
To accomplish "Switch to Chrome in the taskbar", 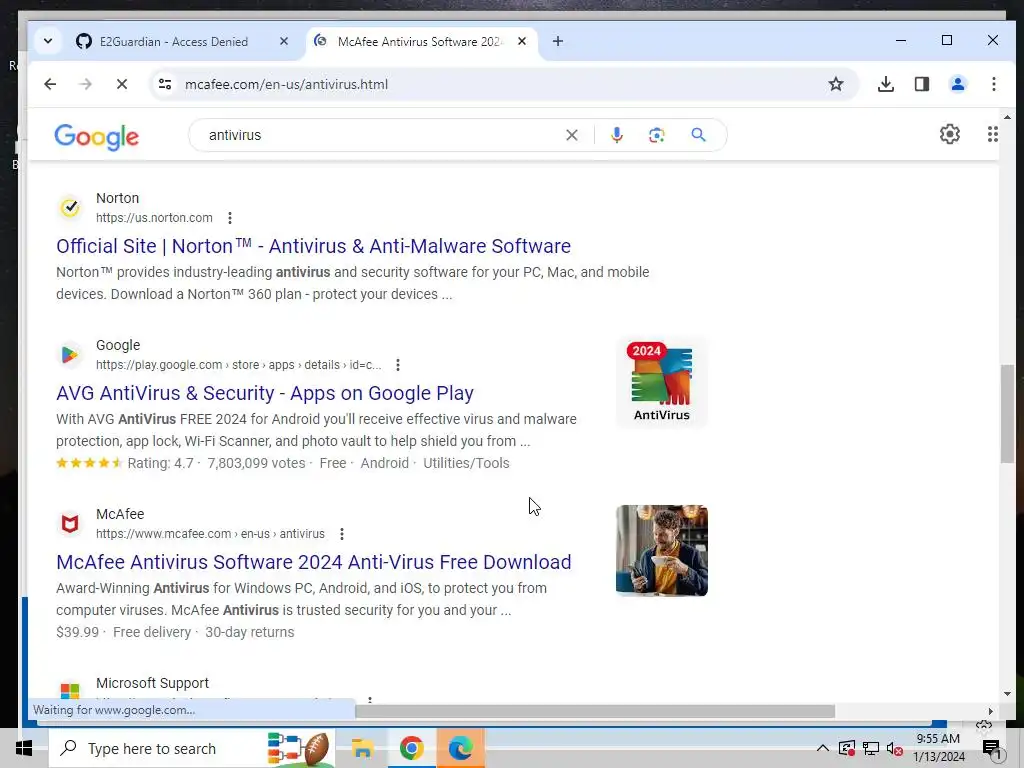I will (x=411, y=748).
